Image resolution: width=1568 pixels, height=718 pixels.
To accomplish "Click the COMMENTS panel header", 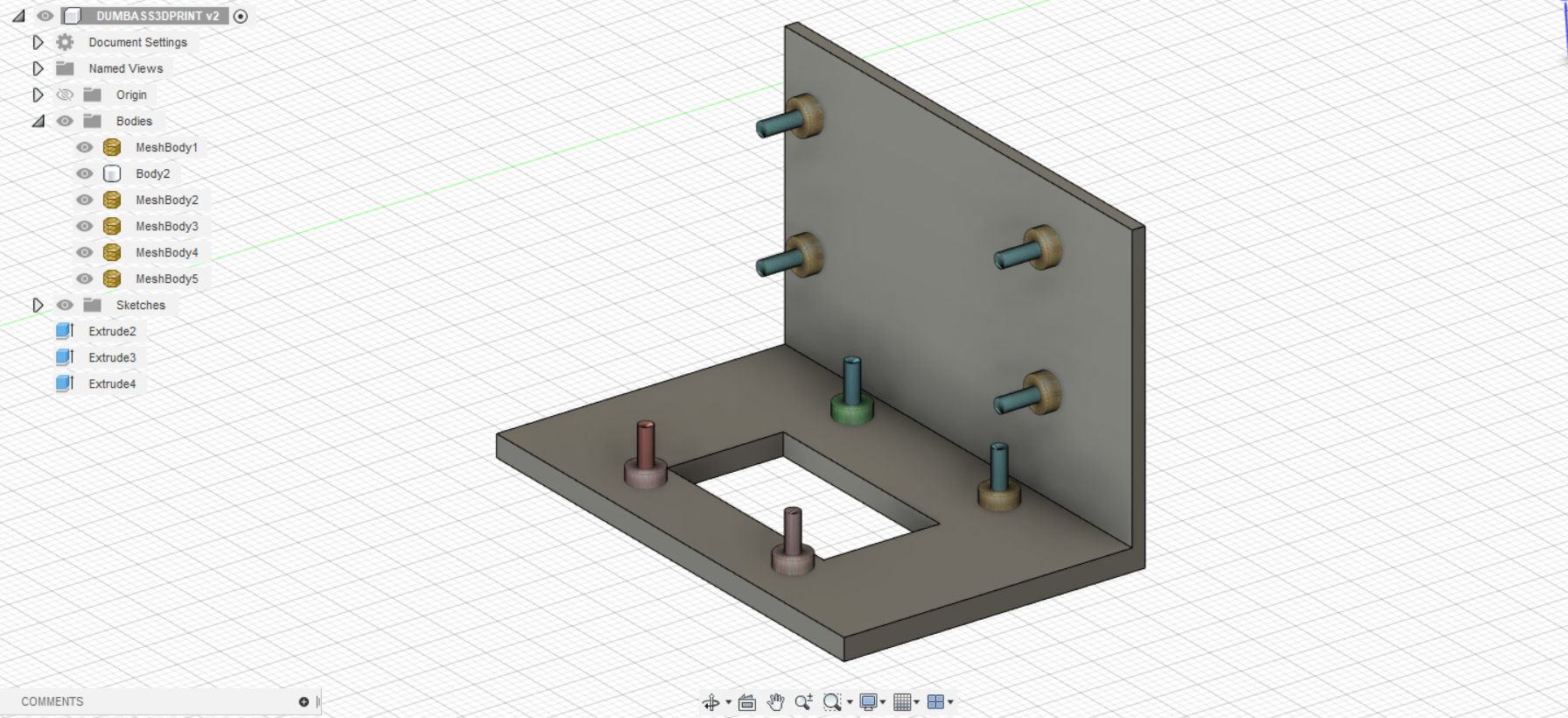I will (52, 701).
